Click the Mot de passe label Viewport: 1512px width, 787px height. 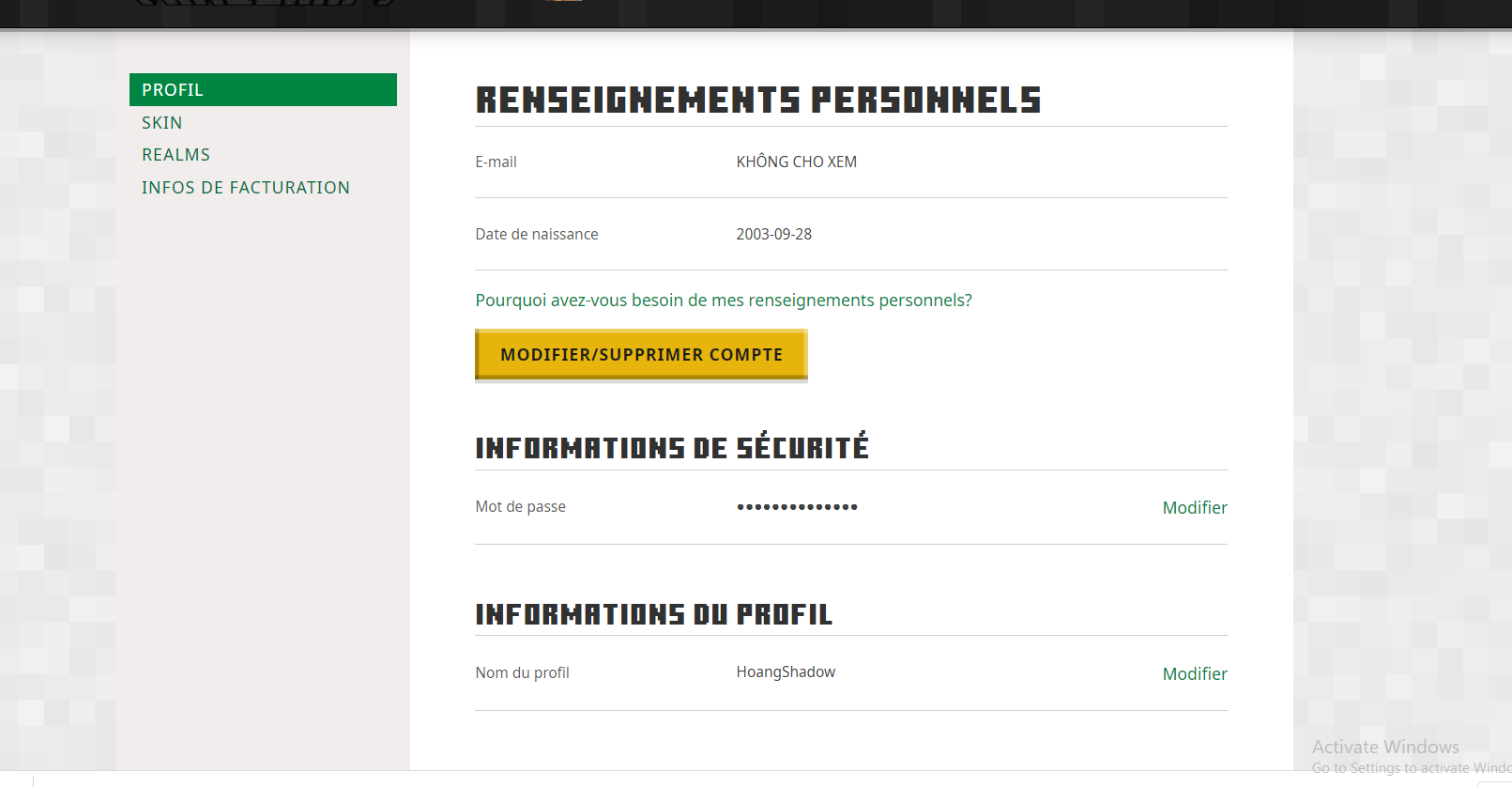[x=520, y=507]
